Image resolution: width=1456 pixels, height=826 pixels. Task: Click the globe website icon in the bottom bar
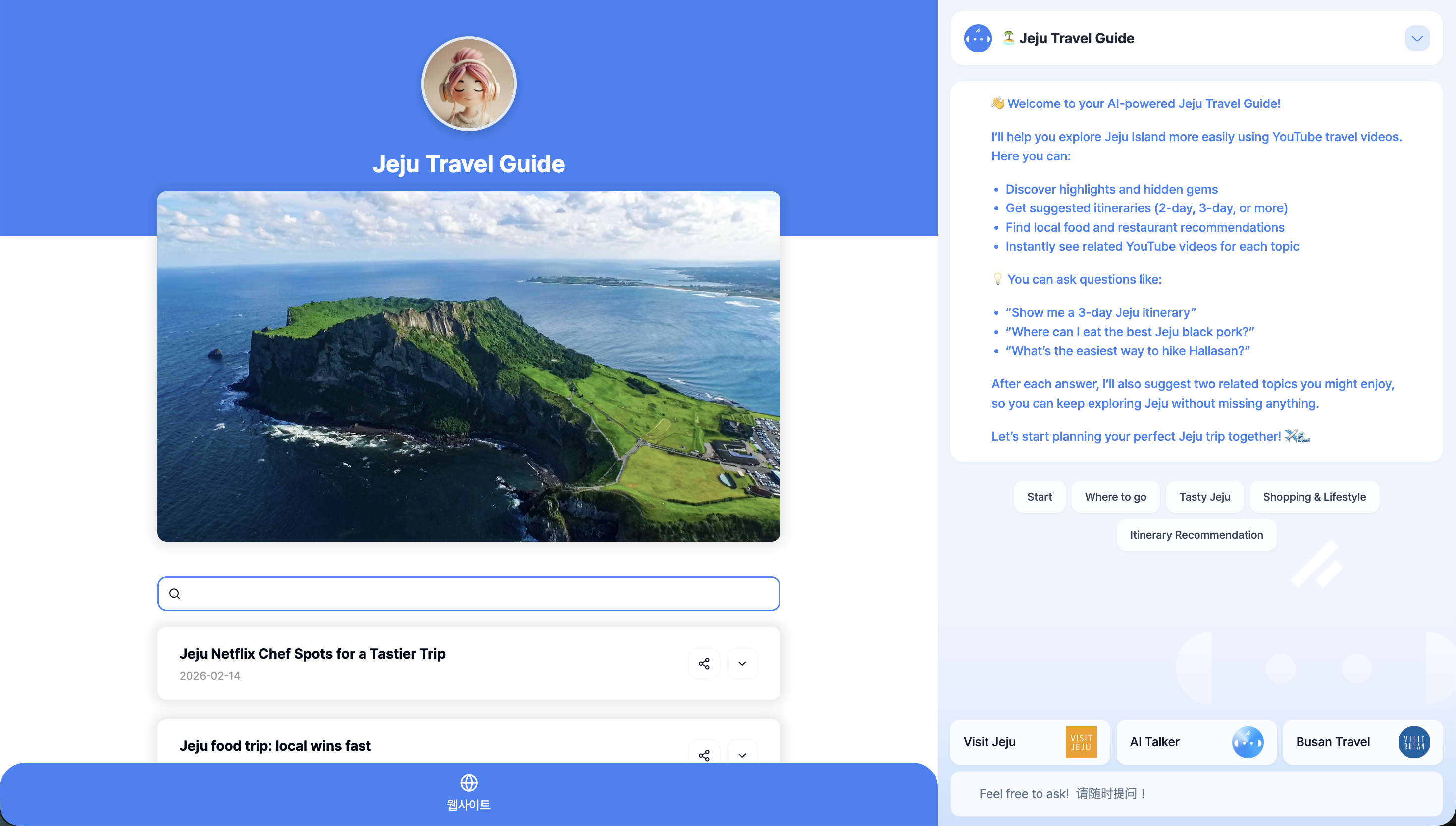point(468,783)
